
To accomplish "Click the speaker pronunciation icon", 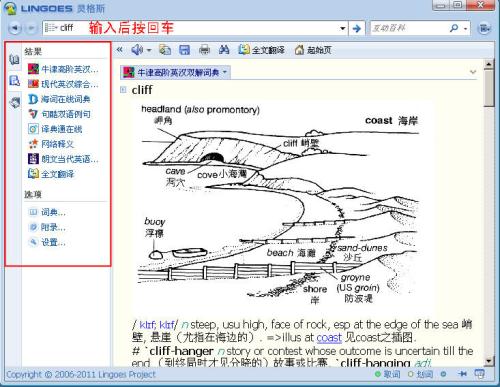I will coord(137,50).
